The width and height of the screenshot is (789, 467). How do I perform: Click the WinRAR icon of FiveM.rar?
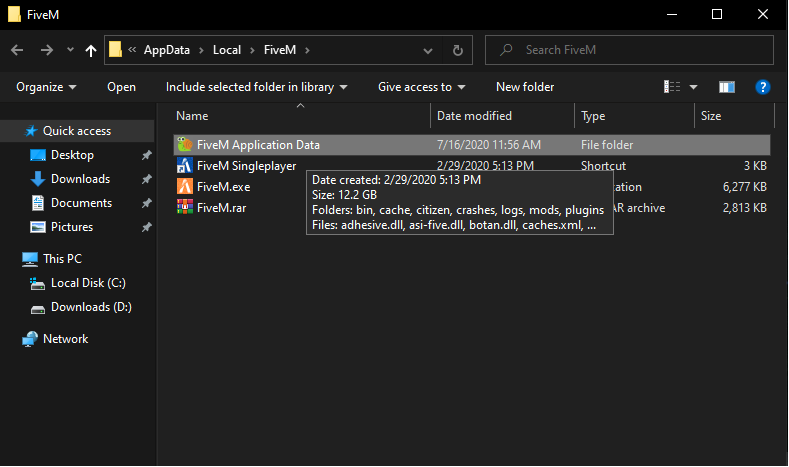tap(185, 207)
